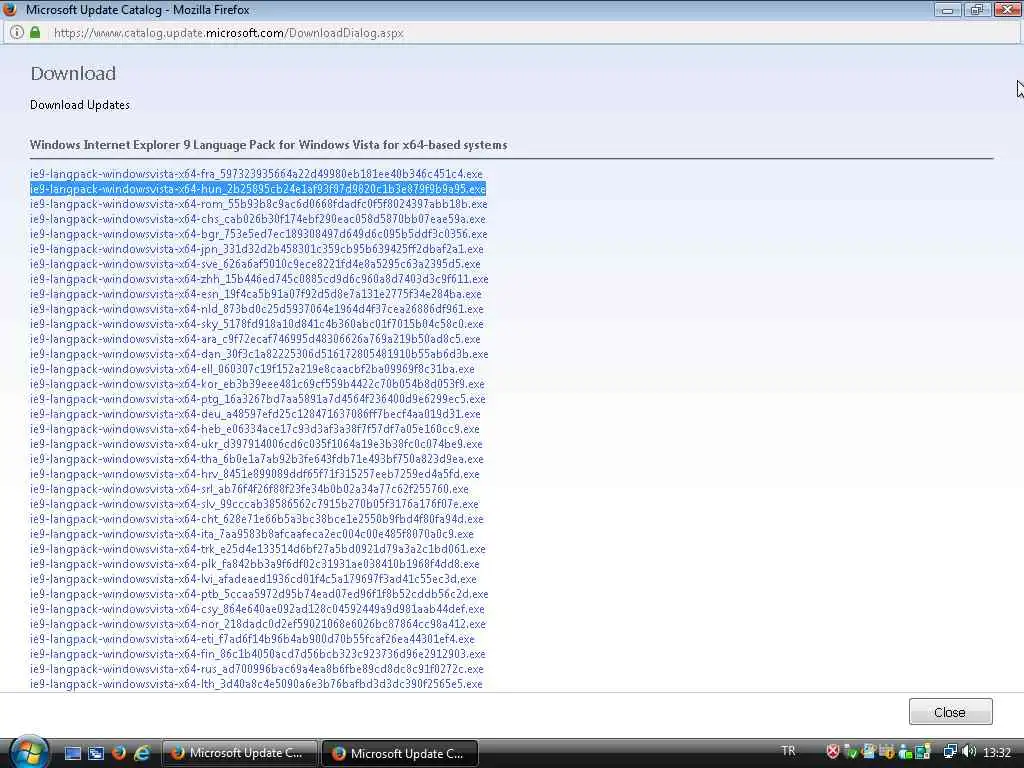
Task: Download the tha language pack link
Action: click(x=257, y=459)
